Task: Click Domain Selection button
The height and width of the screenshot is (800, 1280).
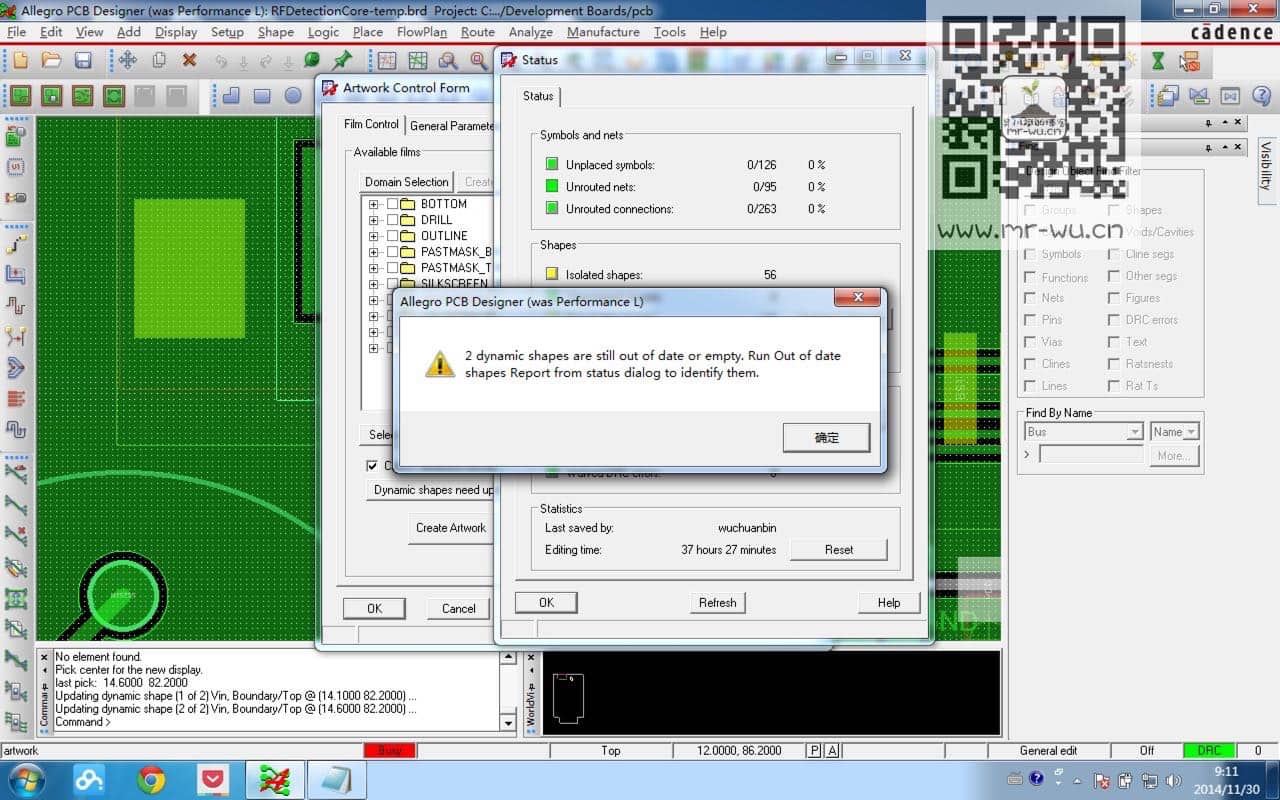Action: tap(406, 182)
